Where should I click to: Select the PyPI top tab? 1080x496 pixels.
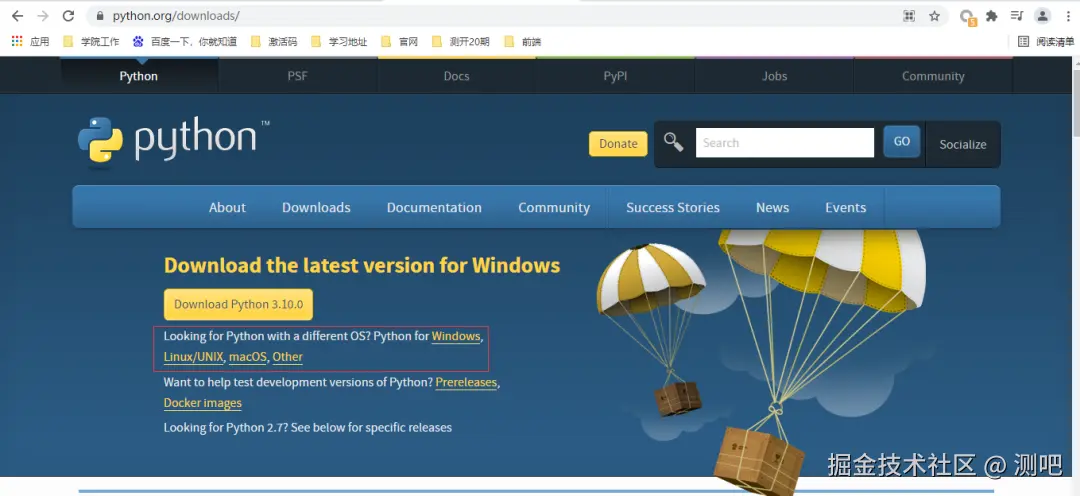[615, 76]
